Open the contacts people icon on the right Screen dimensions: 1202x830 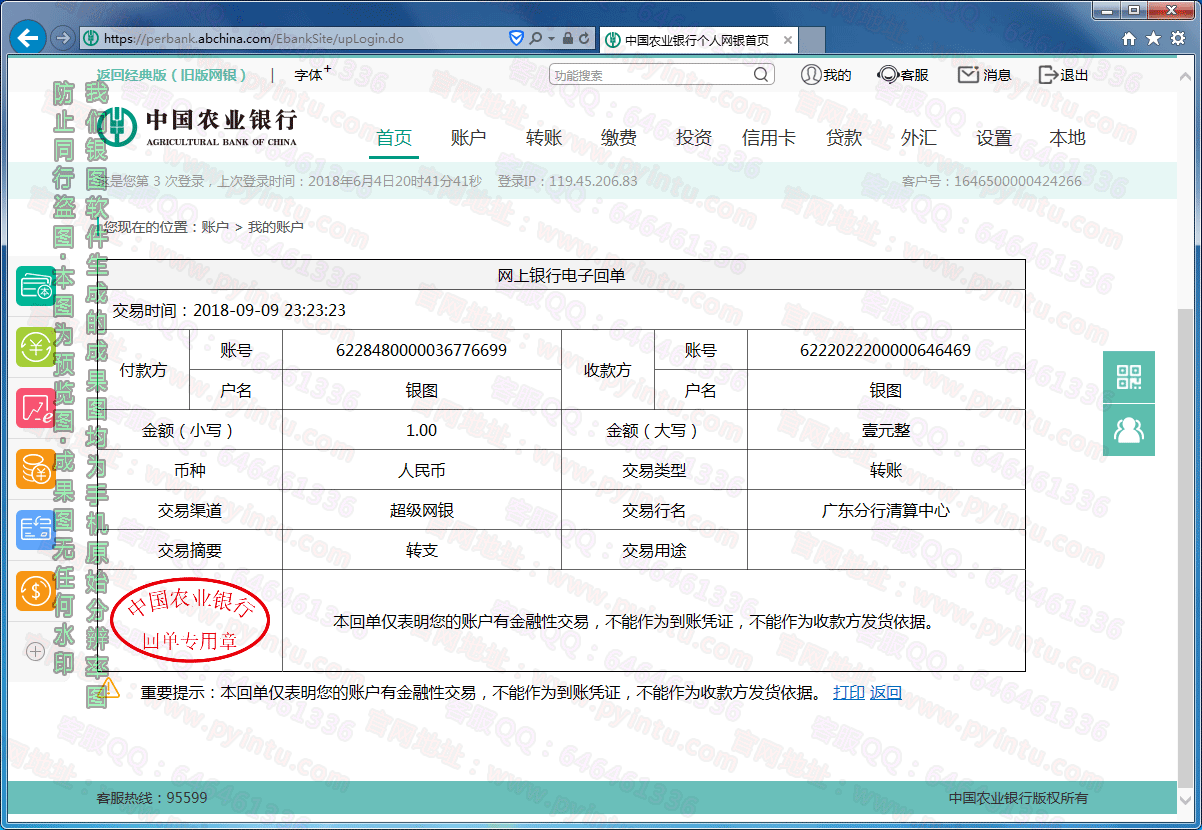1129,430
